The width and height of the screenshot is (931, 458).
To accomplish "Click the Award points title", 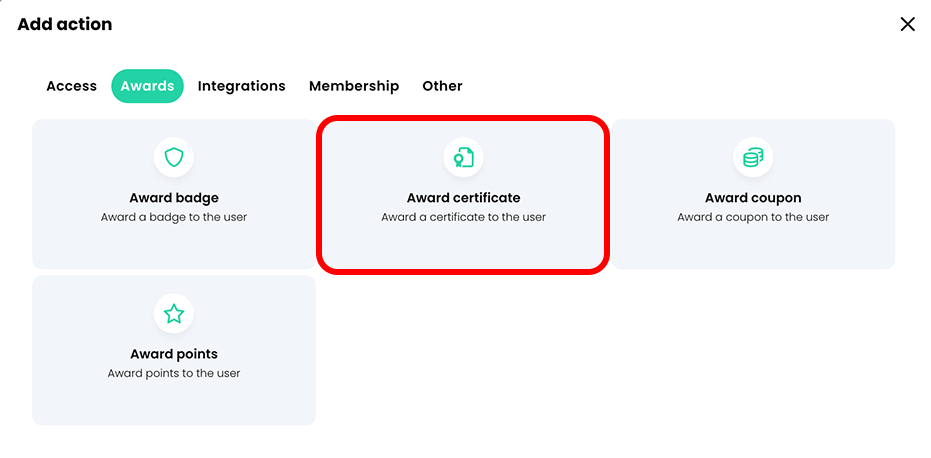I will [x=174, y=354].
